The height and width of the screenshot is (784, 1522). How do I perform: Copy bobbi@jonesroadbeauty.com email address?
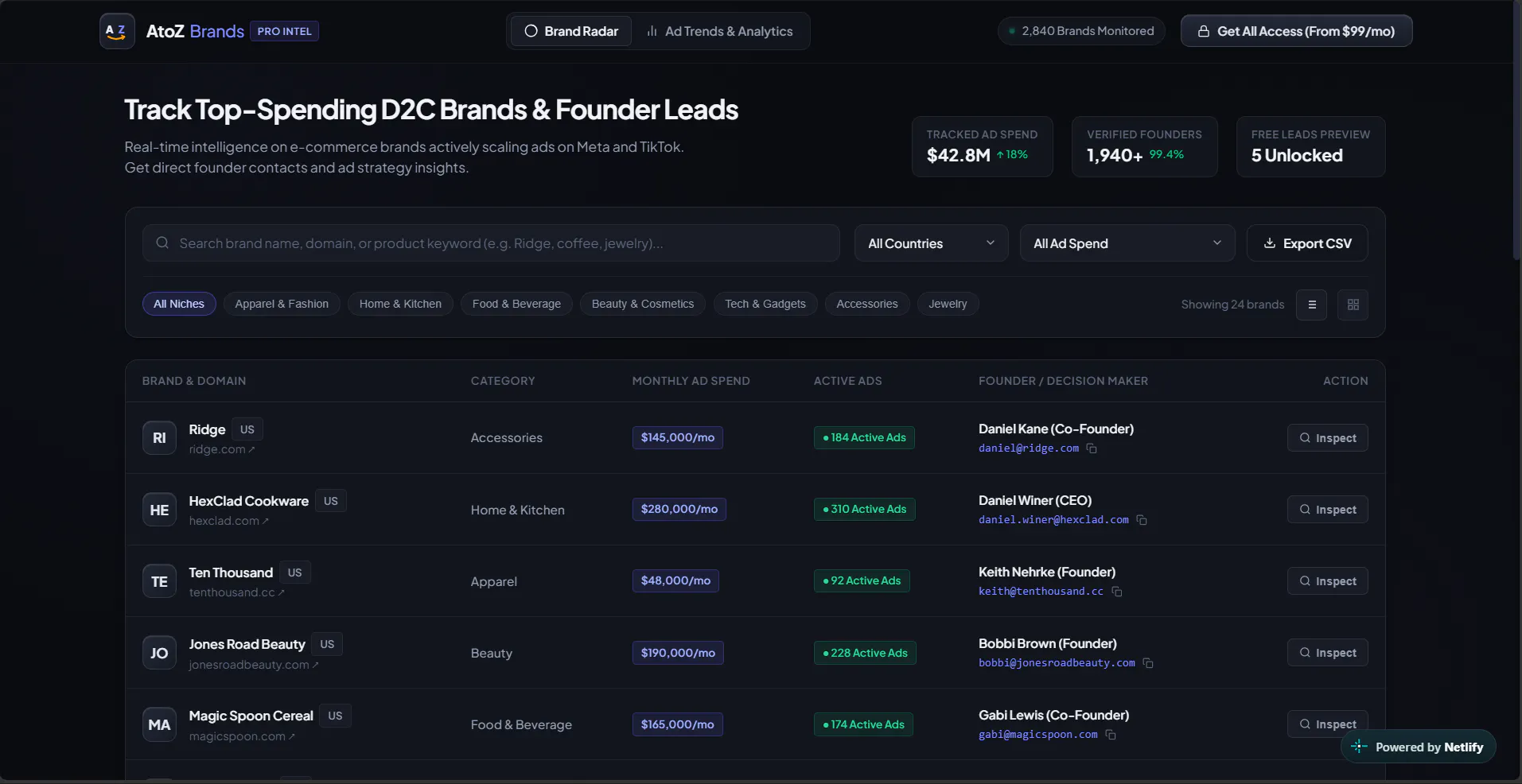click(x=1148, y=663)
